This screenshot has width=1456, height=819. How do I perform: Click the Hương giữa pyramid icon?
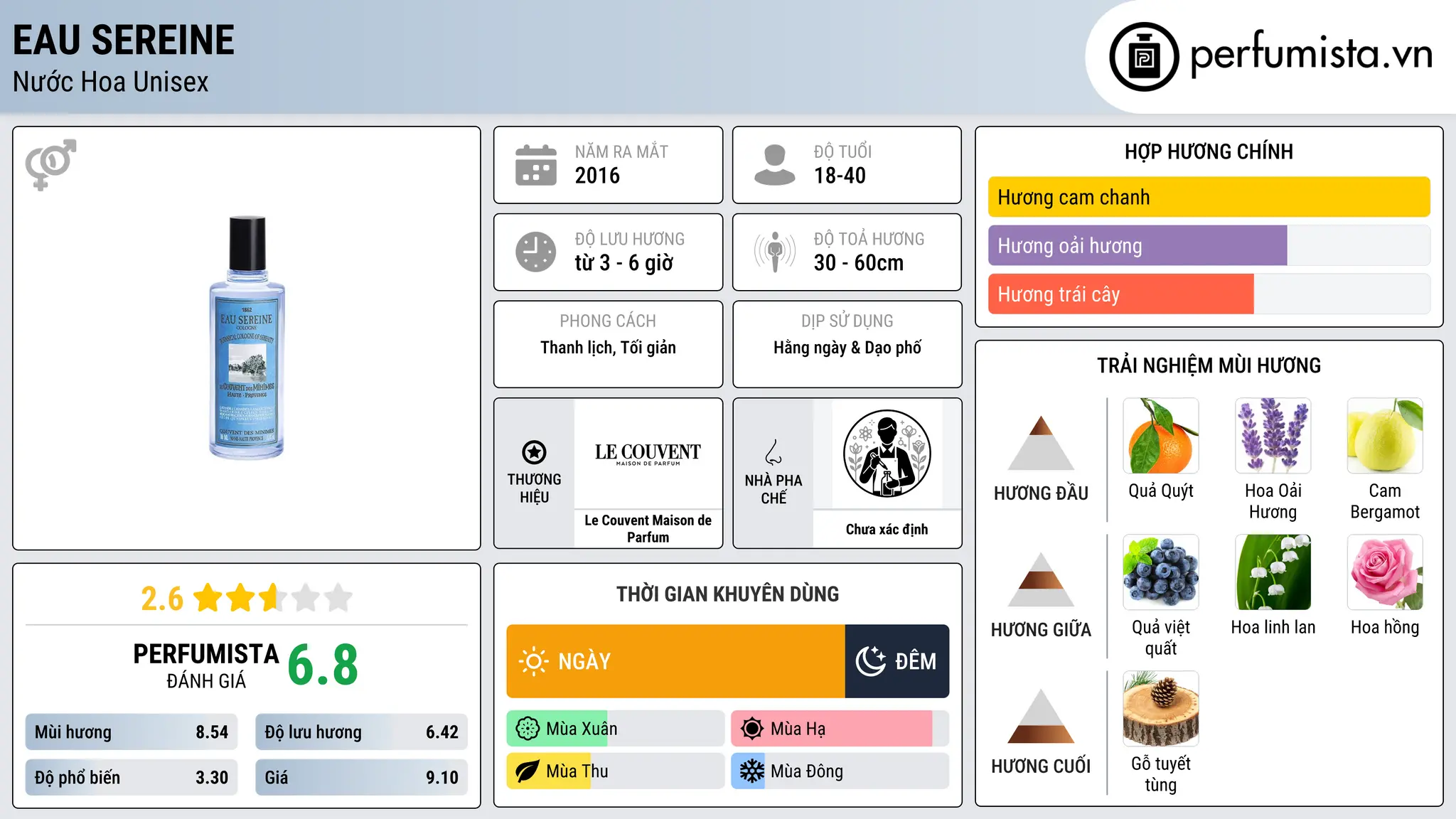(x=1041, y=579)
